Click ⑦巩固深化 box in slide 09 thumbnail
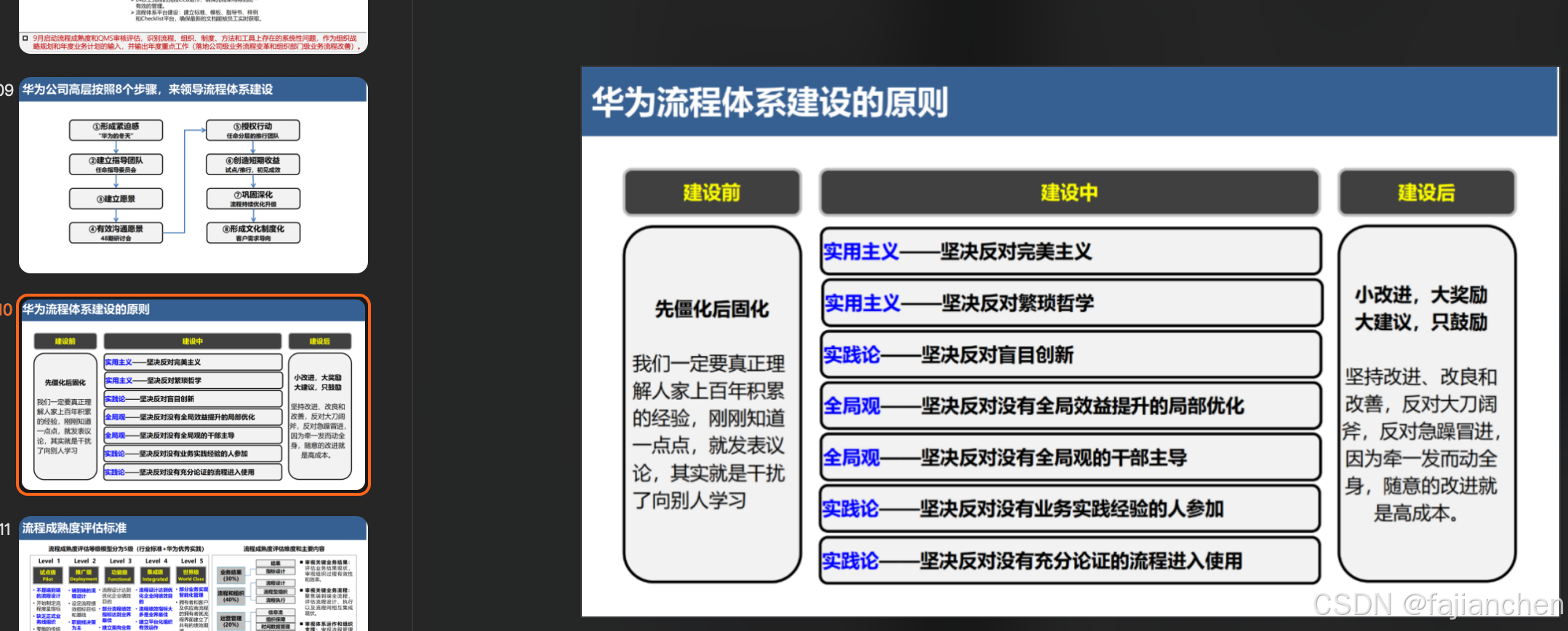1568x631 pixels. click(253, 198)
